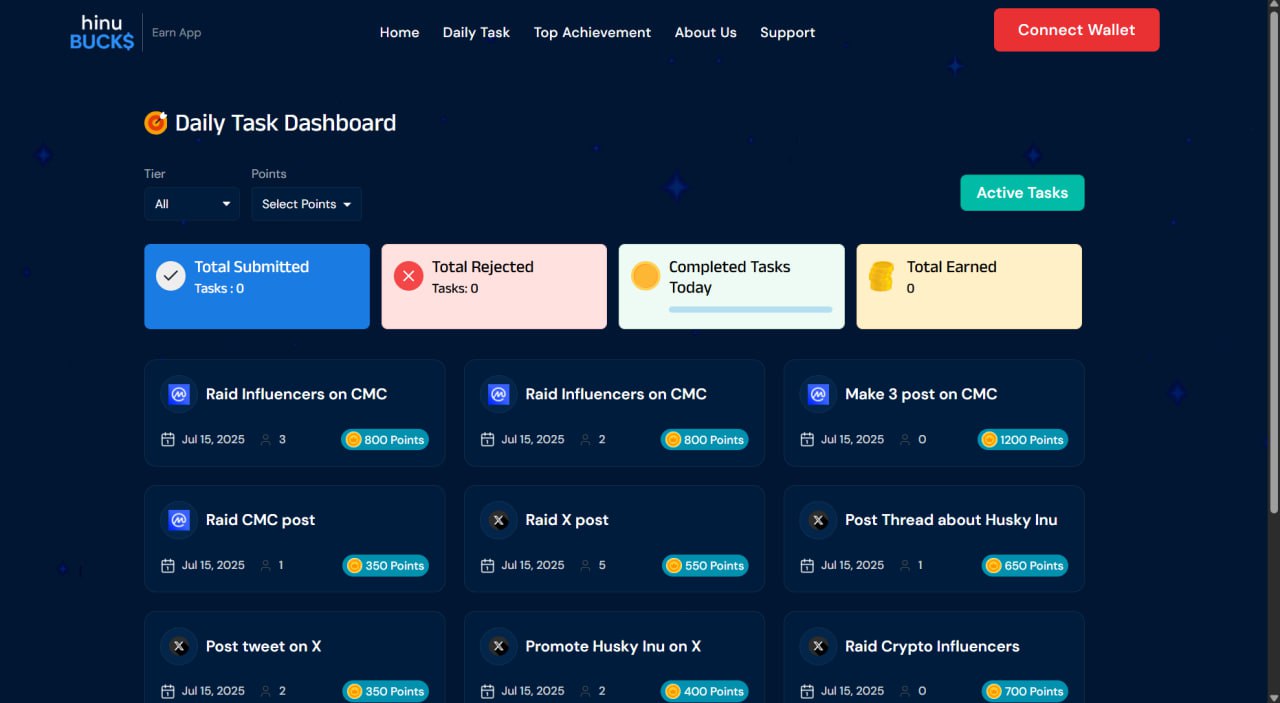
Task: Open Top Achievement in the navigation
Action: tap(592, 32)
